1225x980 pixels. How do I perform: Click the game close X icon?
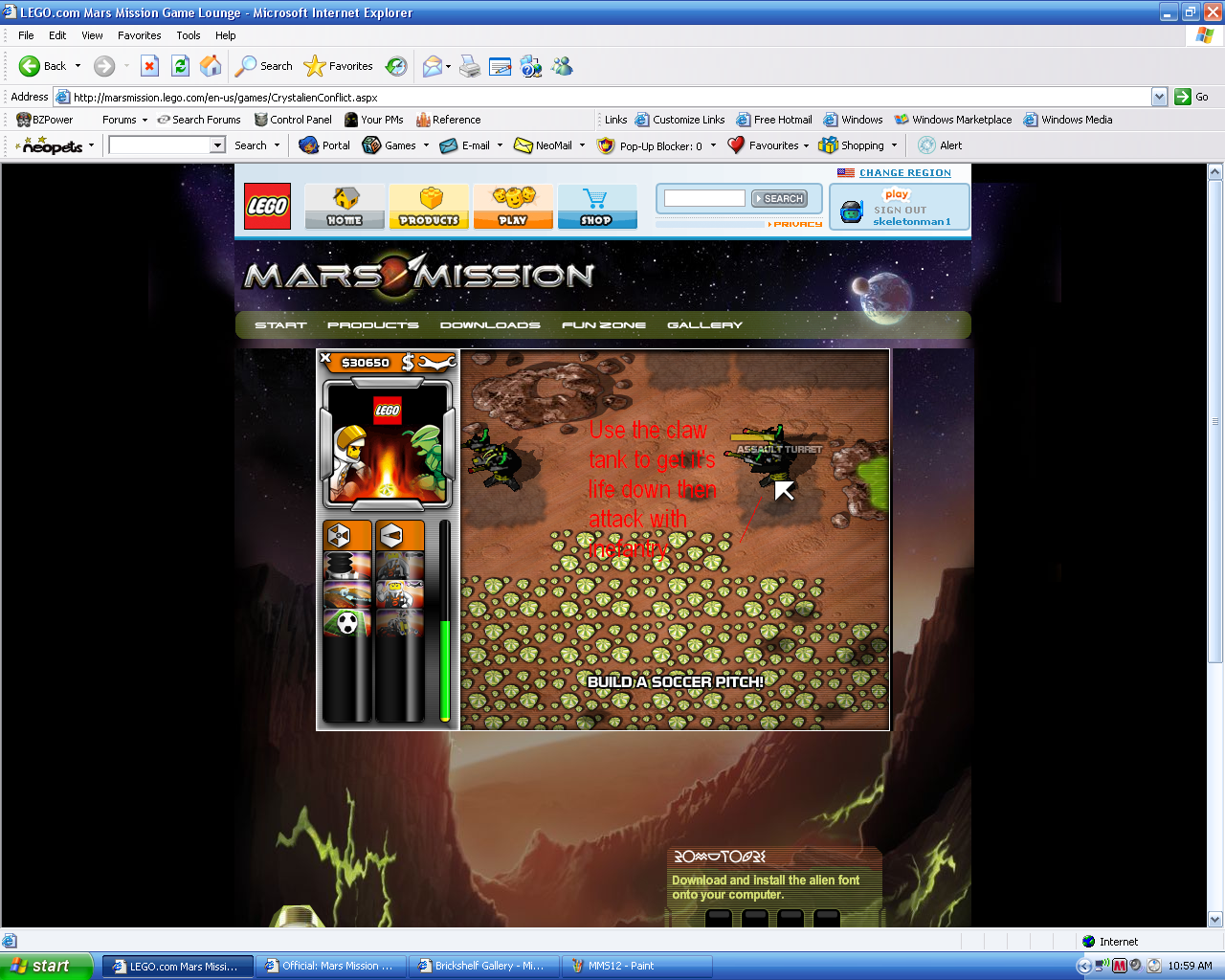click(325, 358)
